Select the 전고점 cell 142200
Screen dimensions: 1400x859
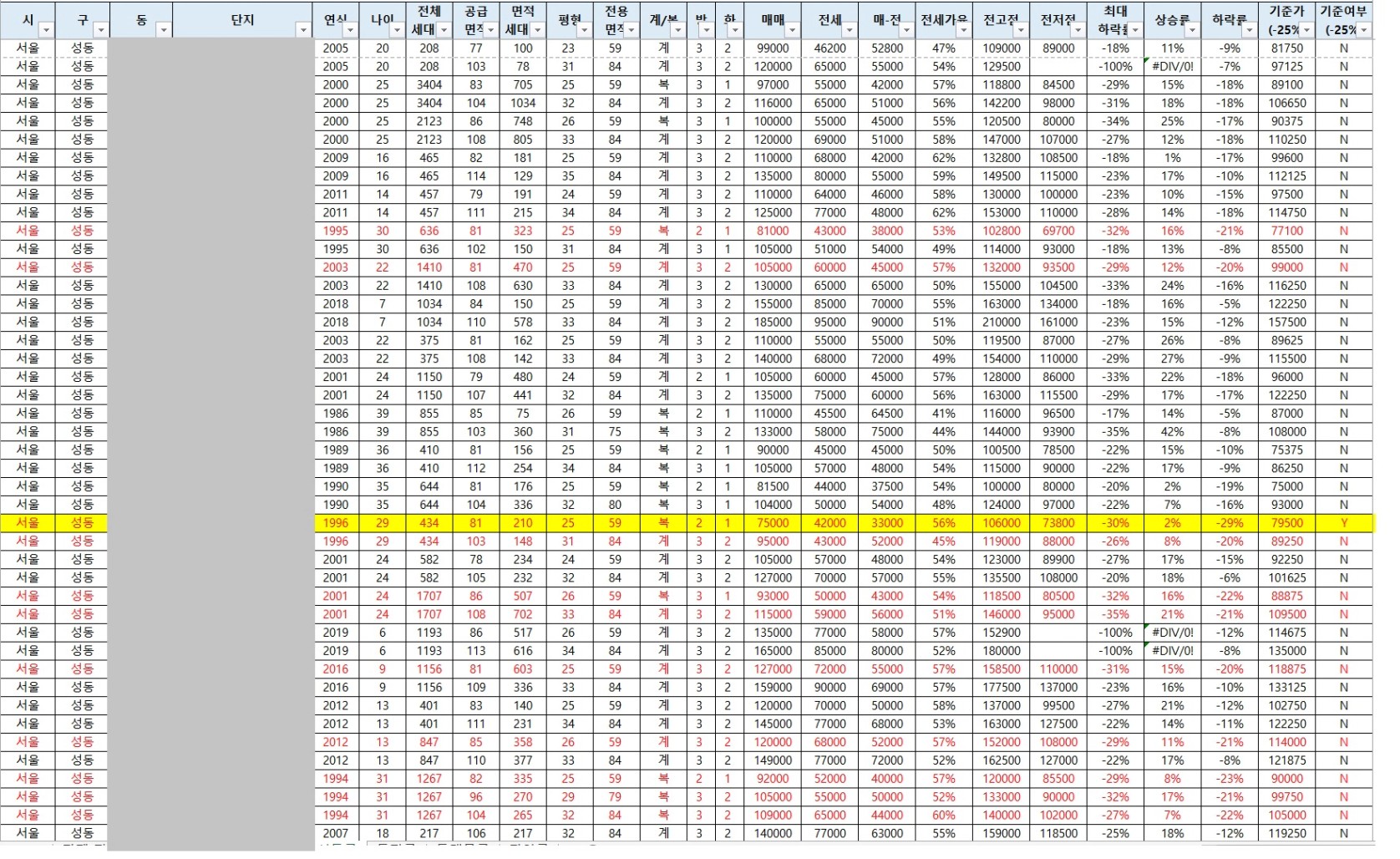(x=1002, y=103)
